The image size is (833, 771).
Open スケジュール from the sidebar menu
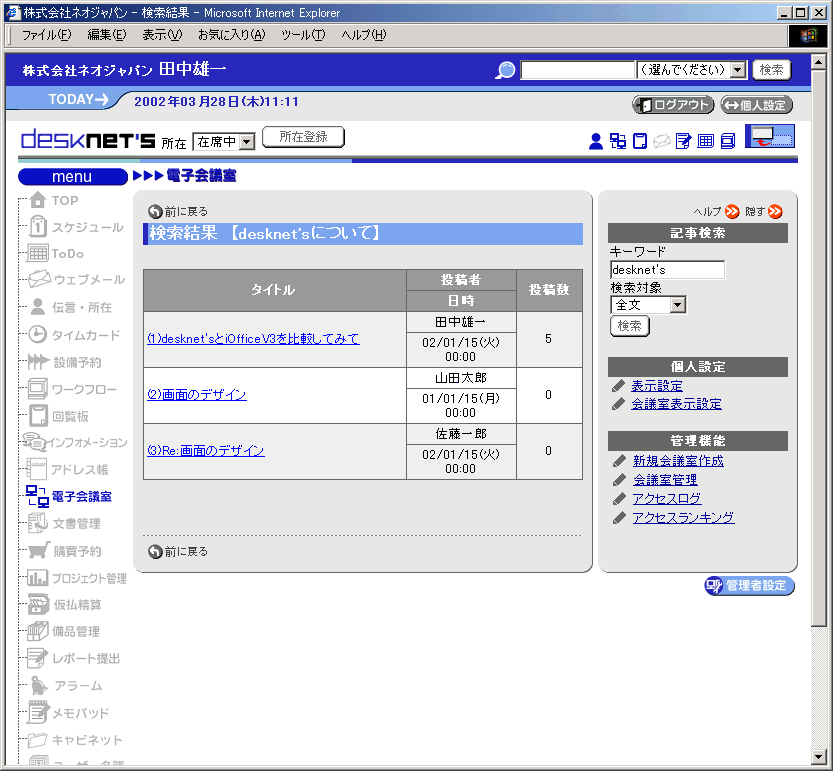pyautogui.click(x=76, y=227)
